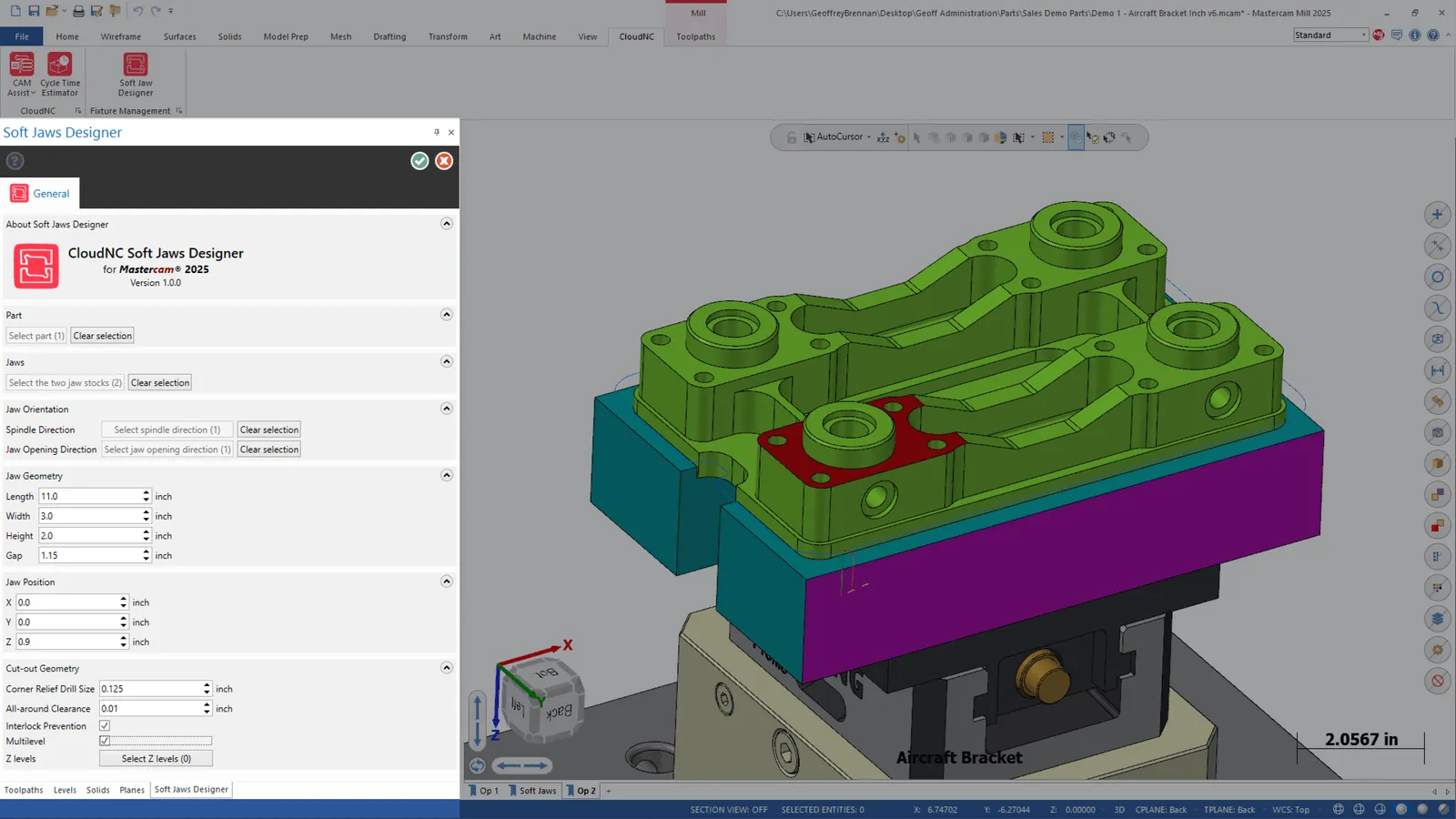Image resolution: width=1456 pixels, height=819 pixels.
Task: Increase Width with the up spinner
Action: [146, 512]
